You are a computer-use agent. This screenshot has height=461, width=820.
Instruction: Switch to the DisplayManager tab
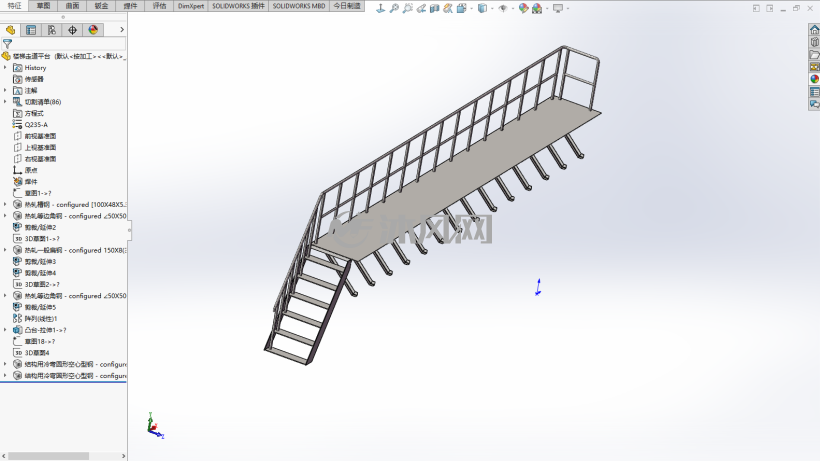[x=93, y=30]
